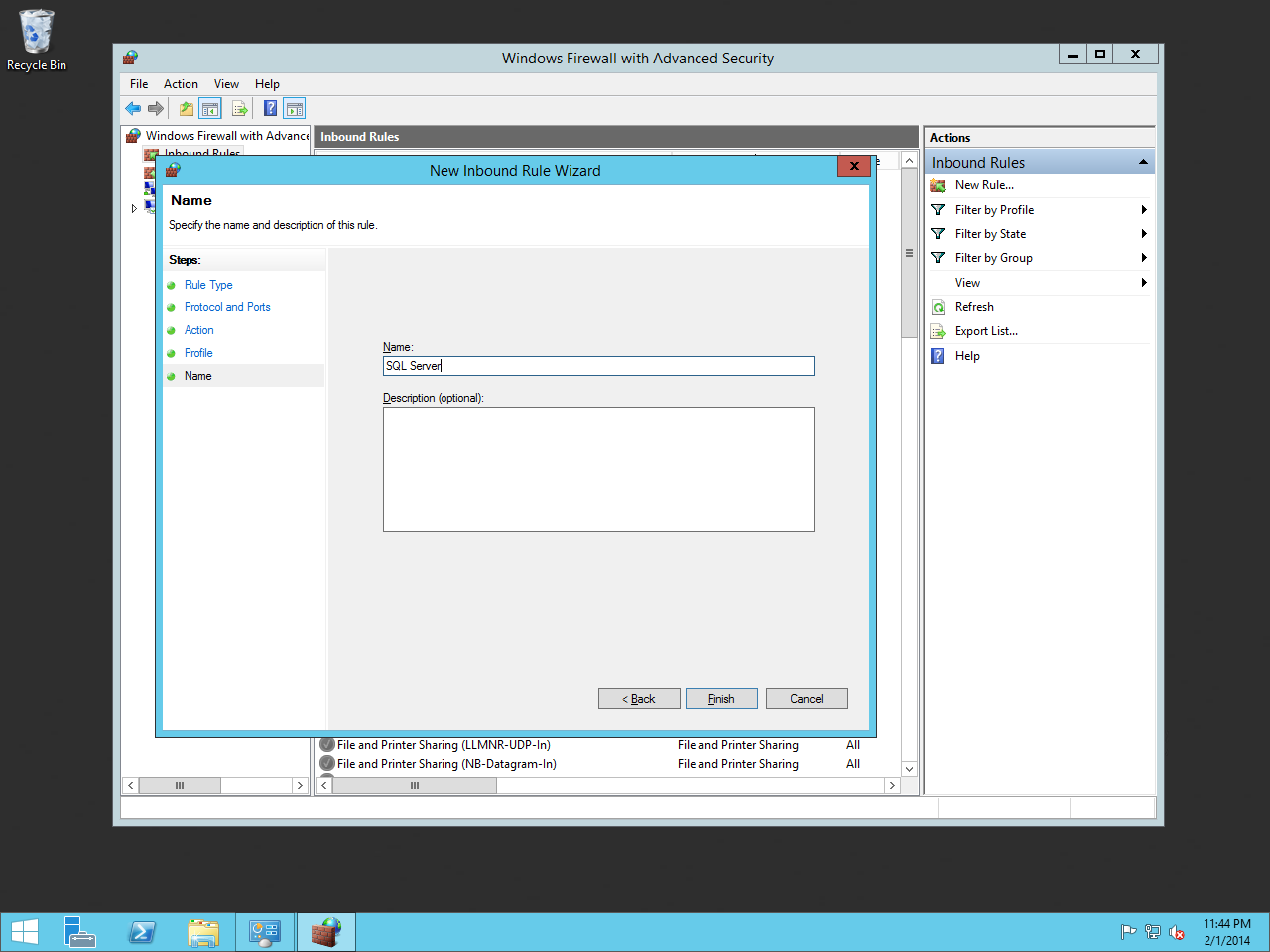Click the Forward arrow in the toolbar
This screenshot has width=1270, height=952.
(x=155, y=109)
